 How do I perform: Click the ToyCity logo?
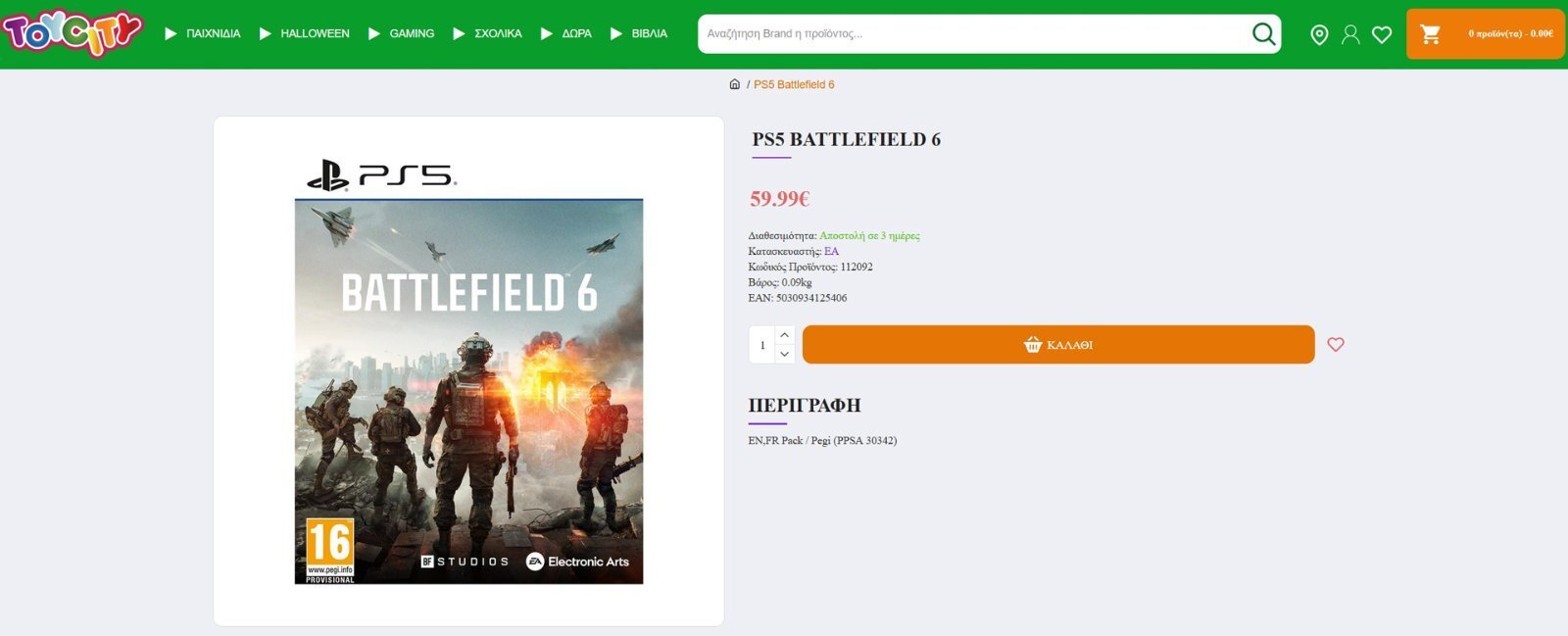tap(72, 33)
